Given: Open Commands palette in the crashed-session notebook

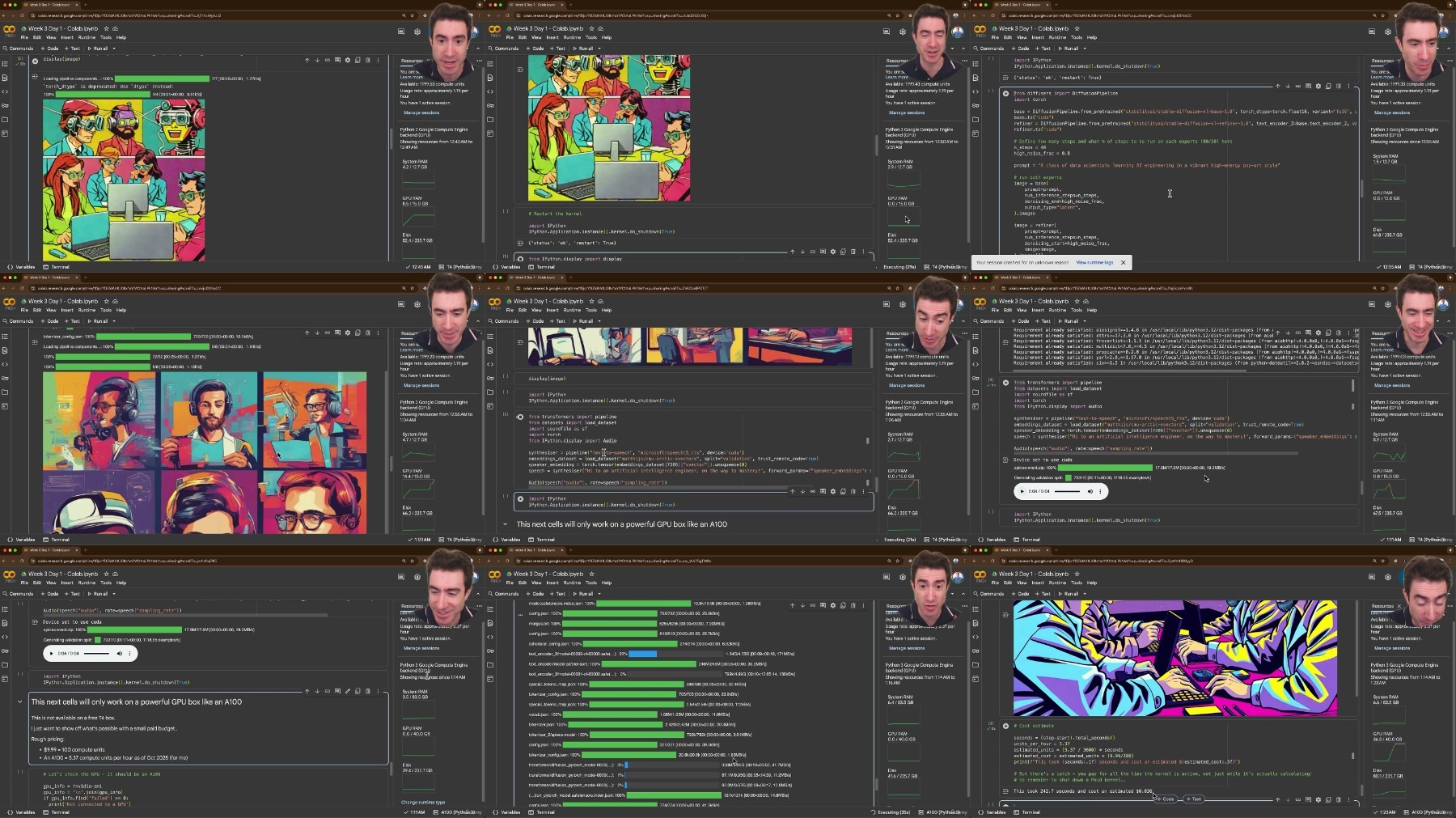Looking at the screenshot, I should (x=989, y=49).
